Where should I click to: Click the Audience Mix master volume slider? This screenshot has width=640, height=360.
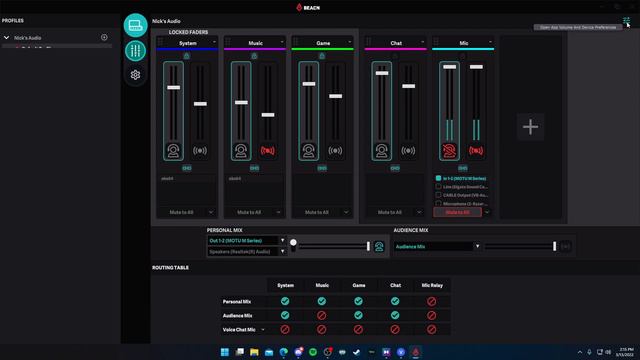click(x=520, y=246)
